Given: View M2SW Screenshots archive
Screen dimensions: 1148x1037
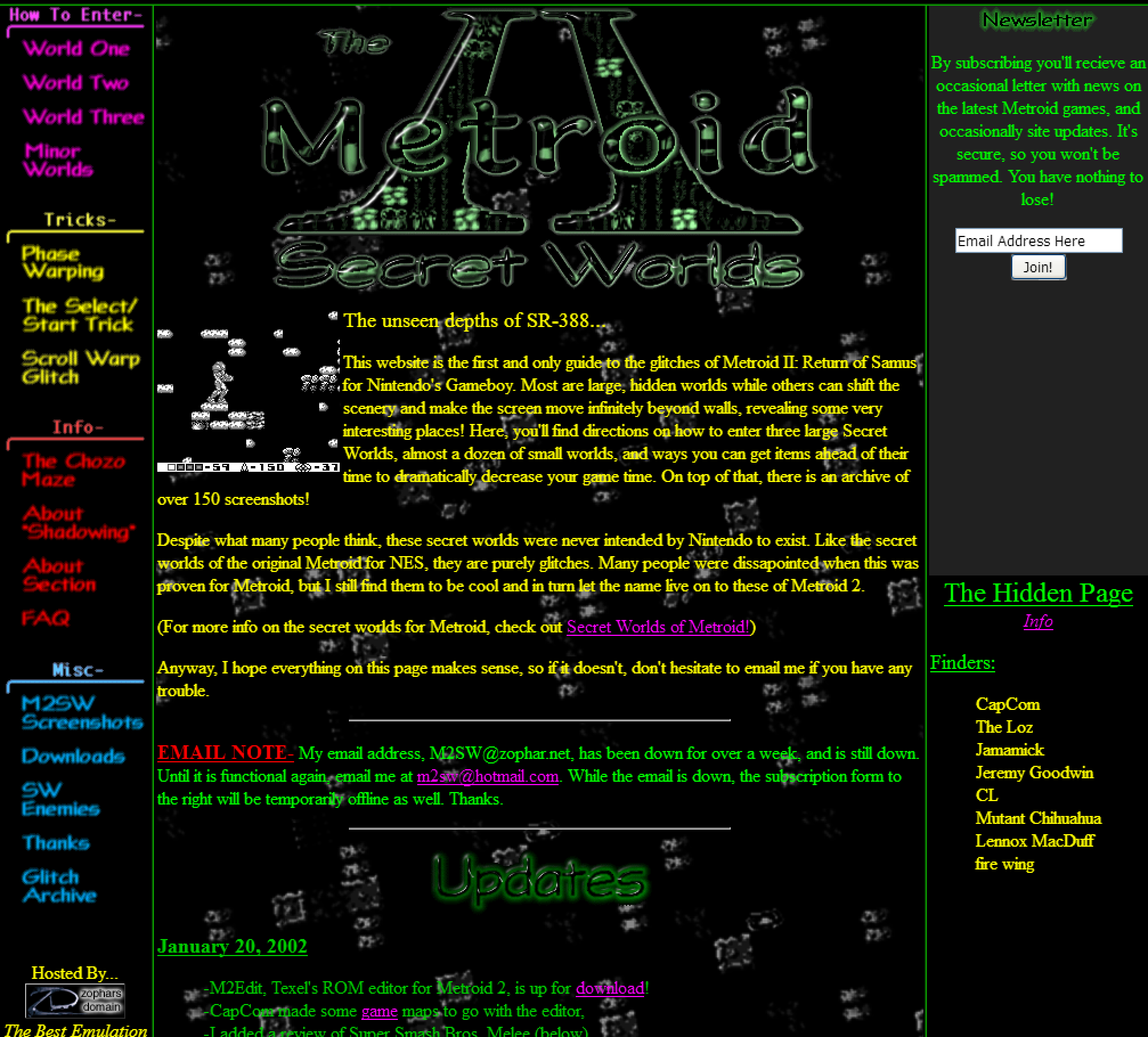Looking at the screenshot, I should [x=82, y=713].
